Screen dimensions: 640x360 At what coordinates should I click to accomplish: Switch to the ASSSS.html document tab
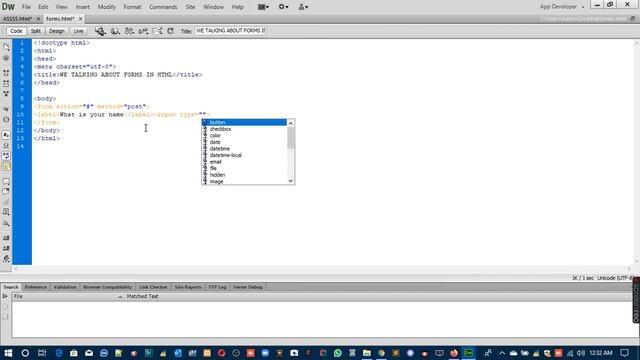click(x=17, y=19)
